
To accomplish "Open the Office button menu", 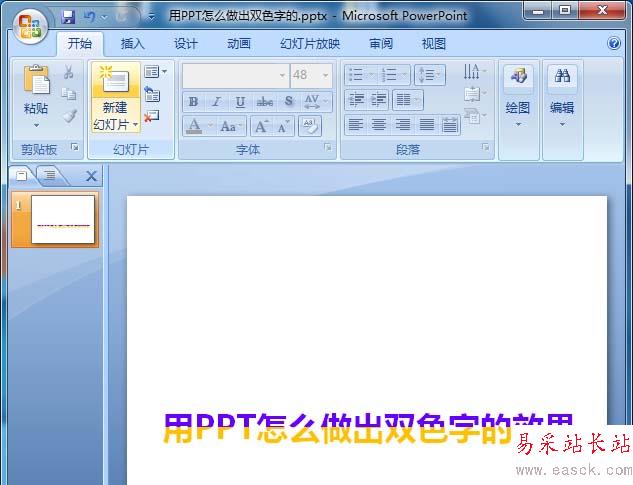I will tap(29, 26).
